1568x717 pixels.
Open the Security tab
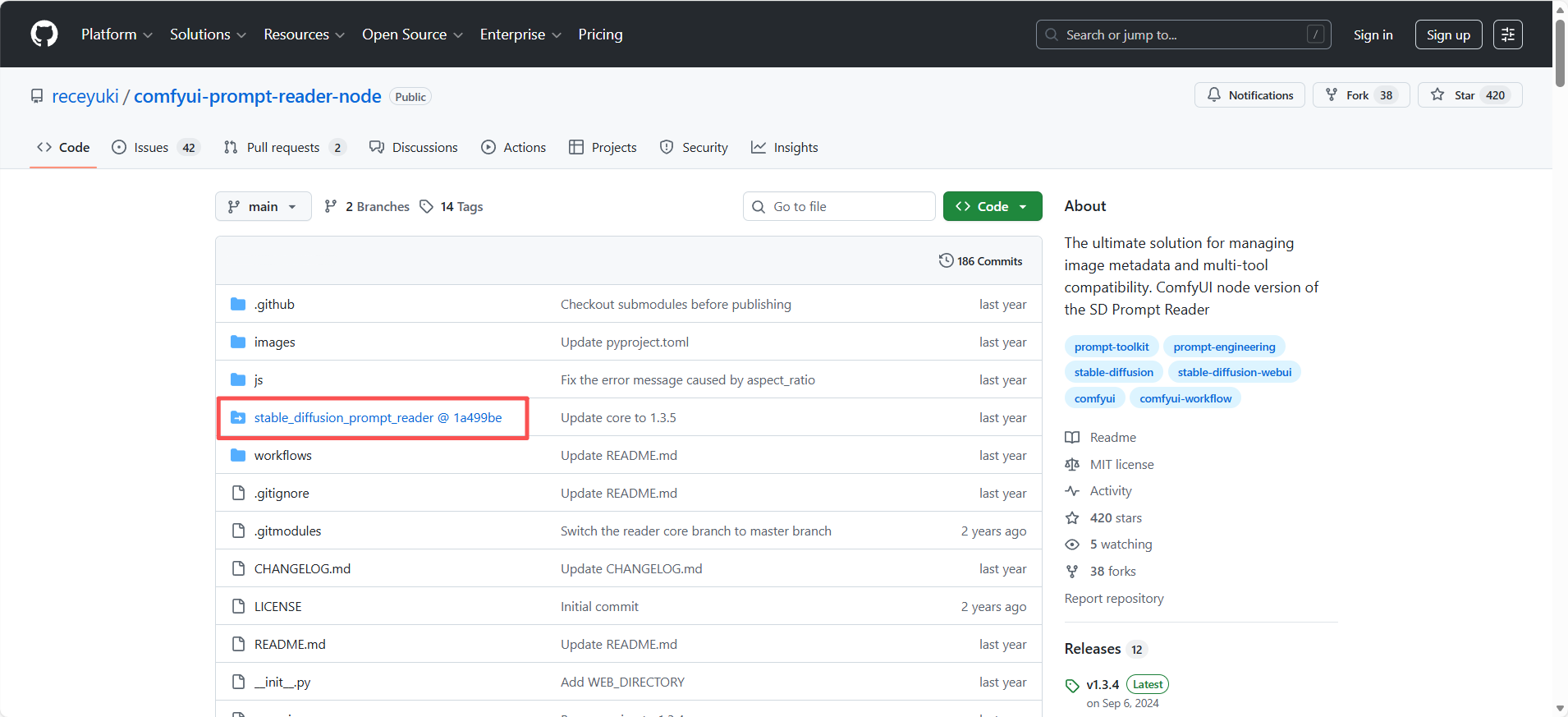[x=694, y=147]
